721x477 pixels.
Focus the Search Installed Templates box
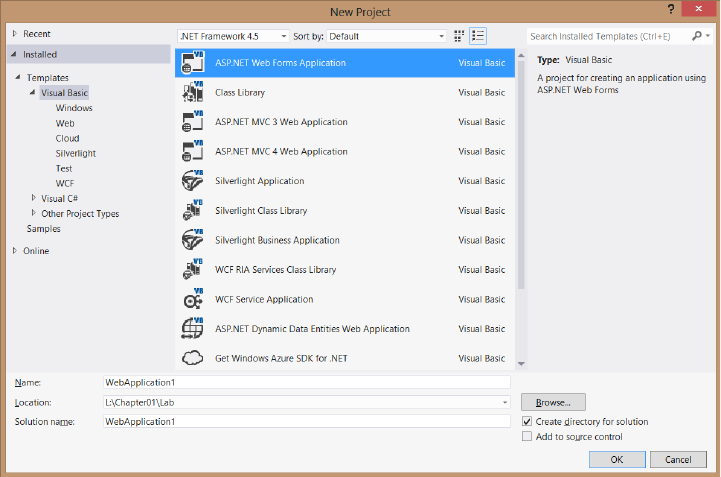(608, 36)
